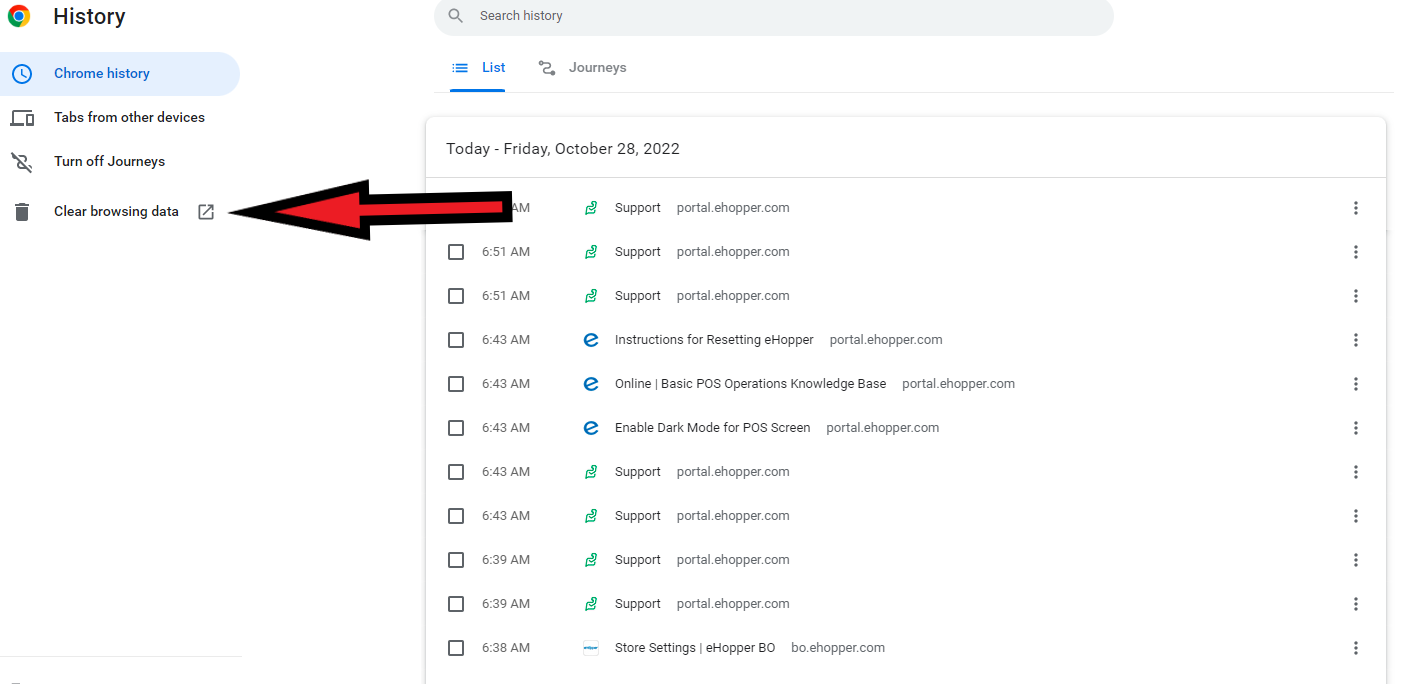Click the Chrome logo beside History
This screenshot has height=684, width=1418.
pos(19,16)
